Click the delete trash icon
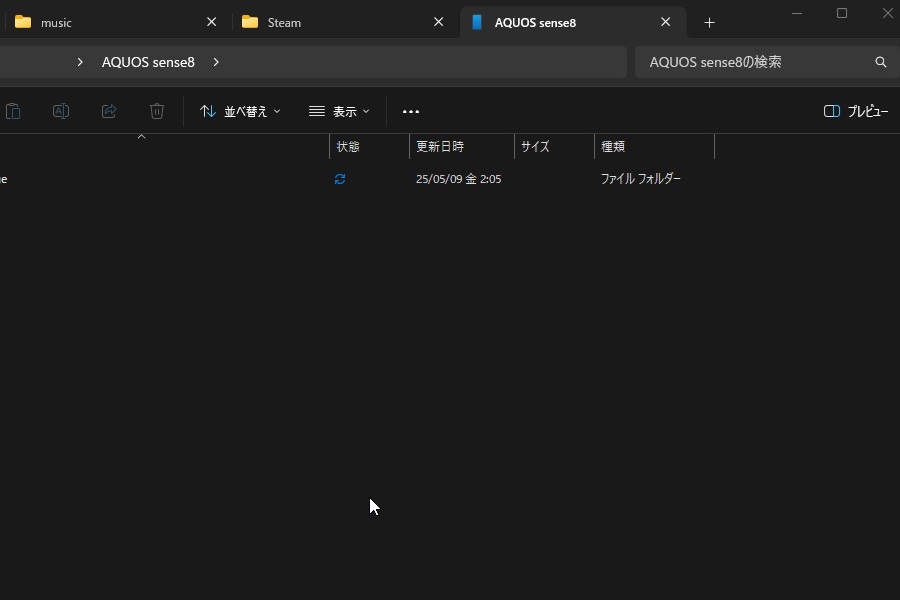The image size is (900, 600). click(157, 111)
